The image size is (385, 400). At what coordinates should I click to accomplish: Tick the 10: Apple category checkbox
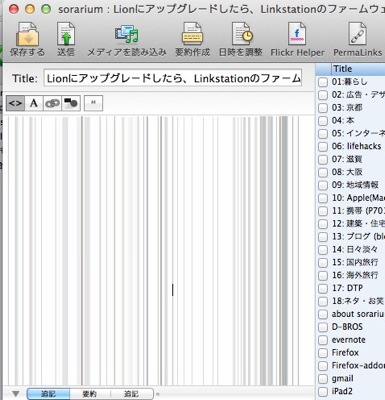[323, 198]
